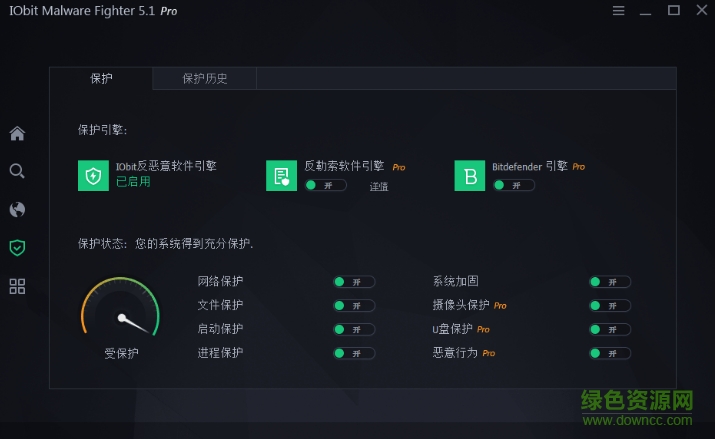716x439 pixels.
Task: Turn off file protection (文件保护) switch
Action: tap(354, 306)
